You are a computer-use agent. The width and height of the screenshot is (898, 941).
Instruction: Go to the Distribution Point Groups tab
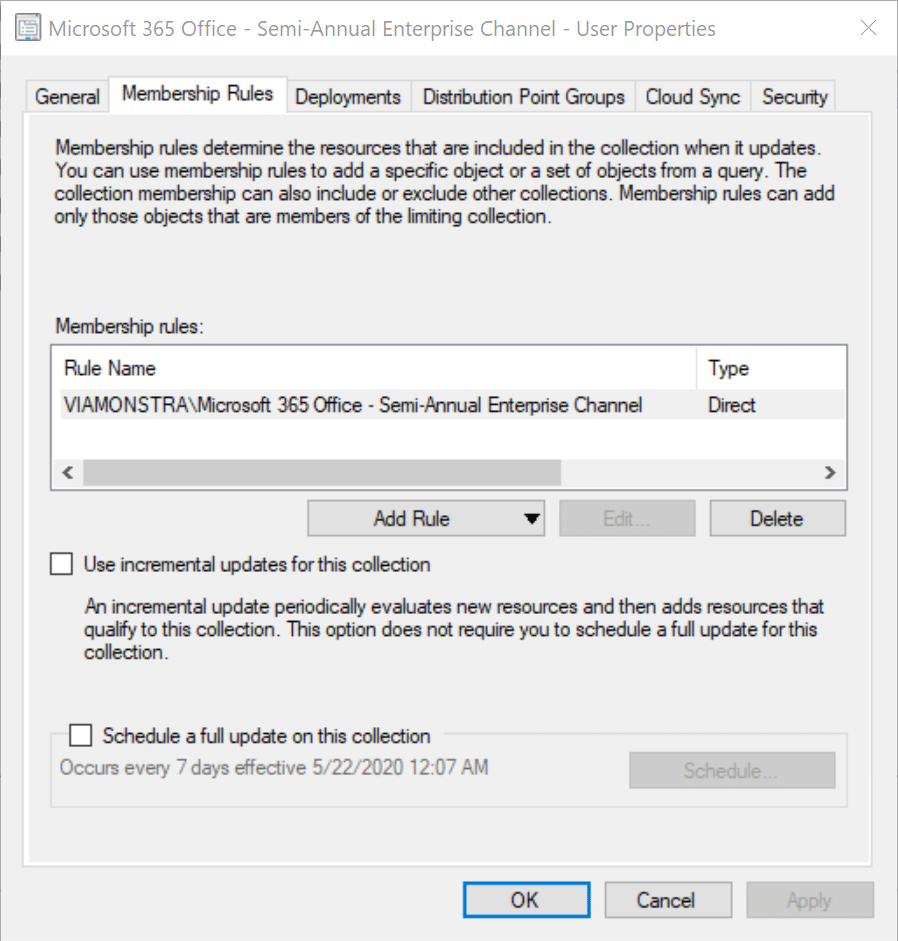523,97
